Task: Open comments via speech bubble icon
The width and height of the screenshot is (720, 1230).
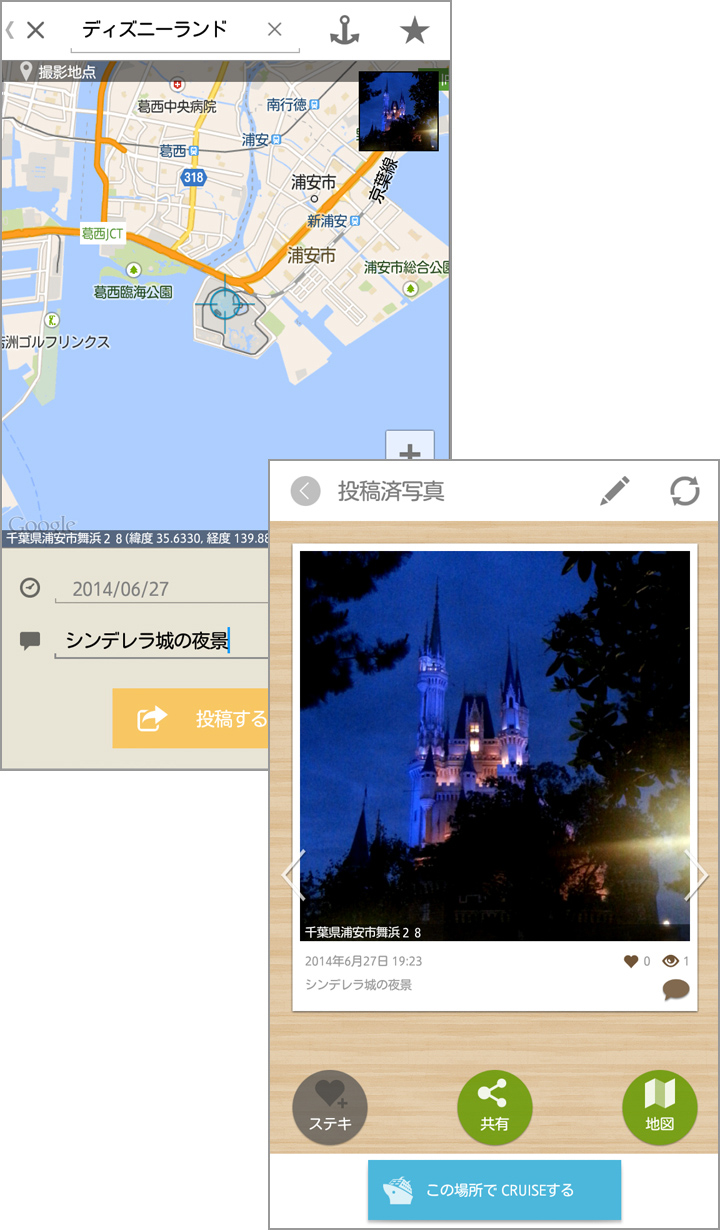Action: (x=676, y=990)
